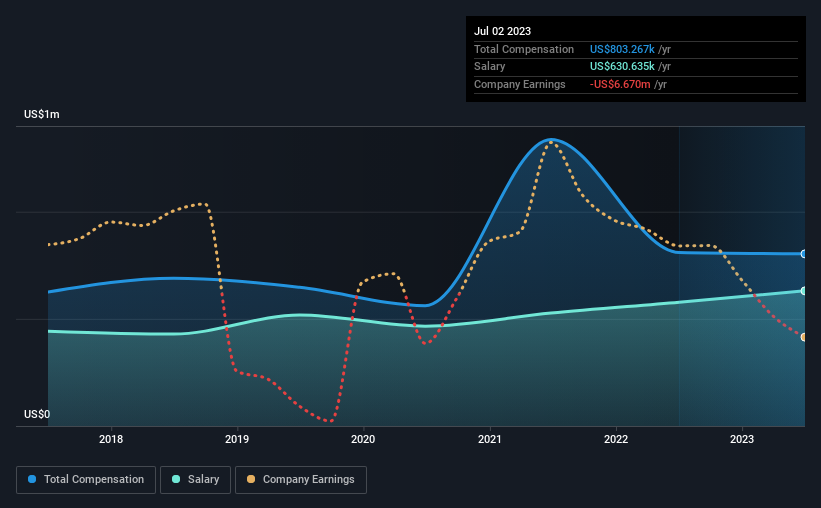Click the 2021 axis label
The height and width of the screenshot is (508, 821).
[490, 439]
